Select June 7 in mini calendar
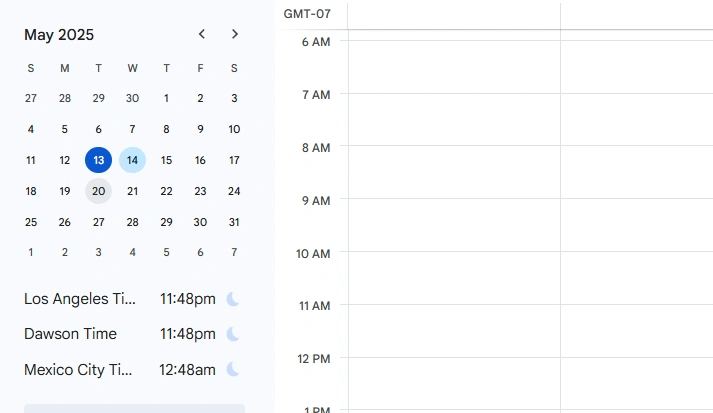 pos(234,252)
